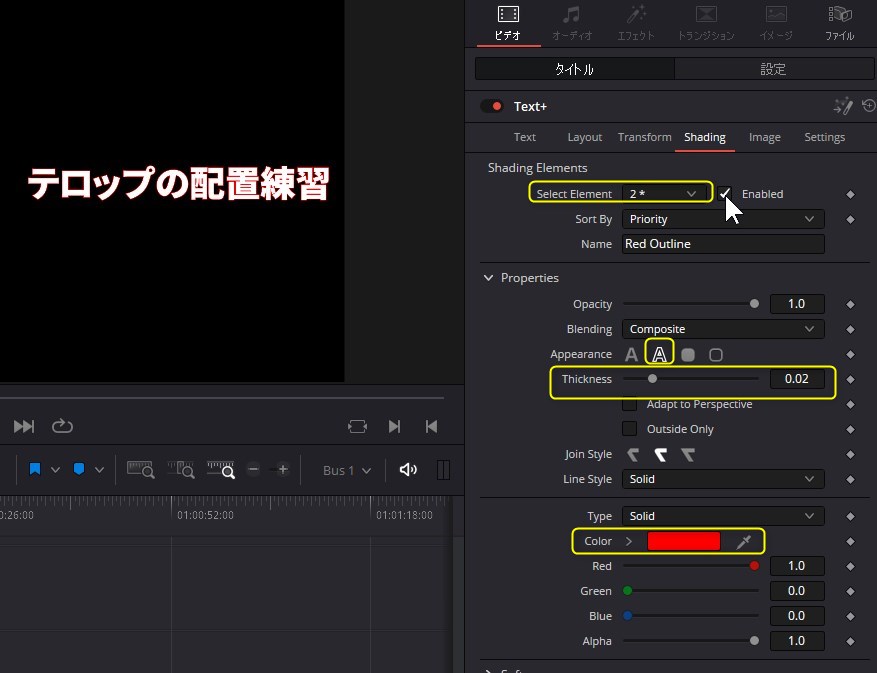Click the Name field showing Red Outline
The image size is (877, 673).
tap(722, 243)
